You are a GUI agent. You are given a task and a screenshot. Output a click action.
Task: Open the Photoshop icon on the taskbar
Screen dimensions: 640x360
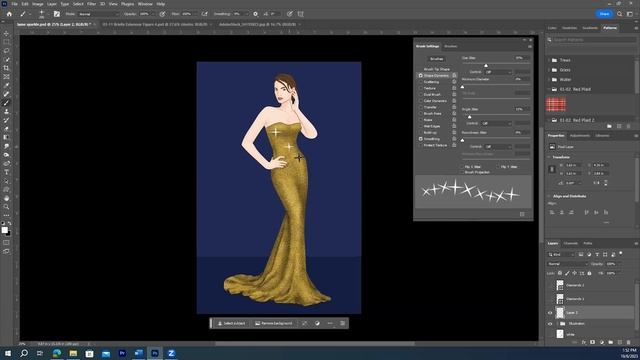tap(155, 353)
